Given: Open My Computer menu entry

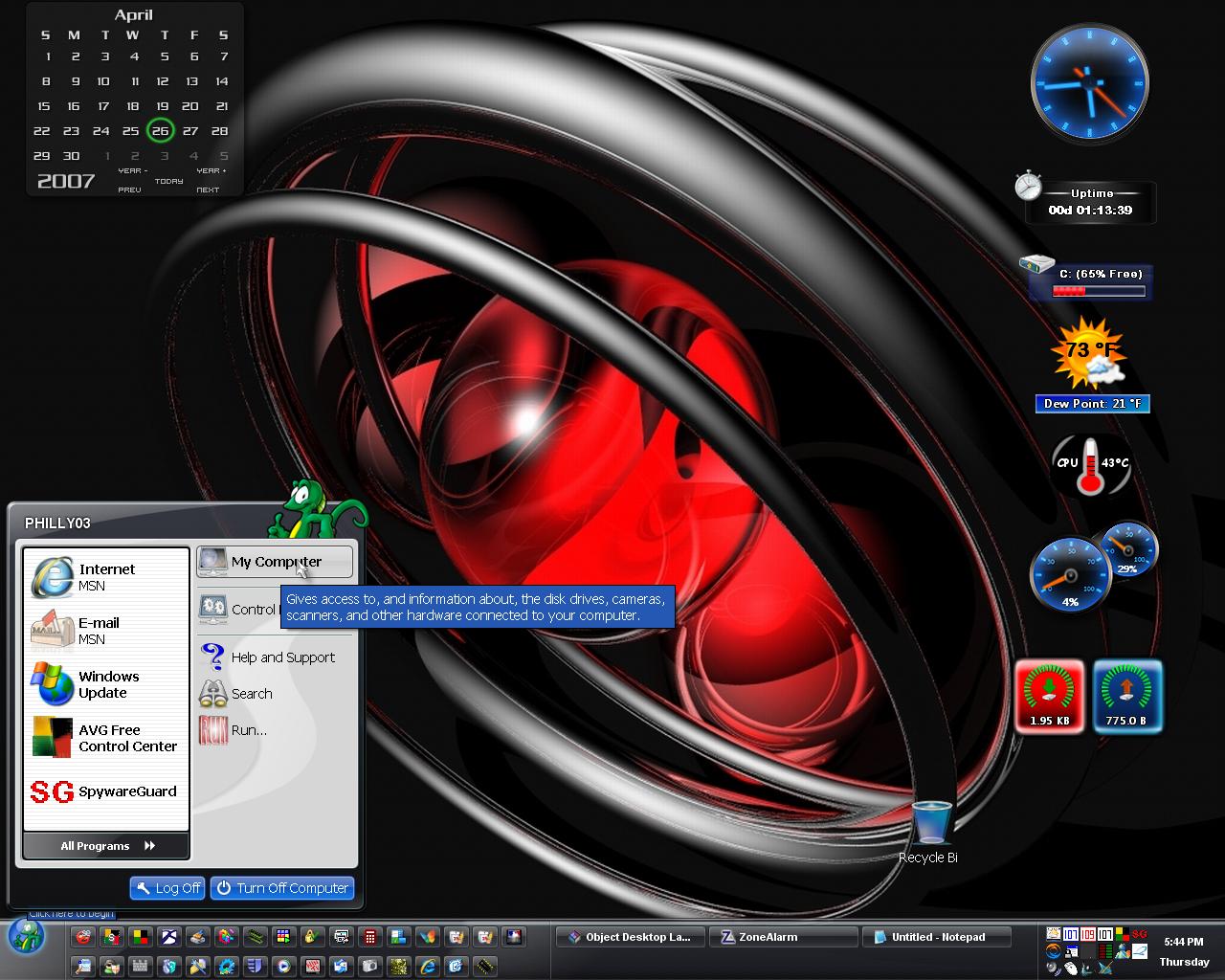Looking at the screenshot, I should [275, 562].
